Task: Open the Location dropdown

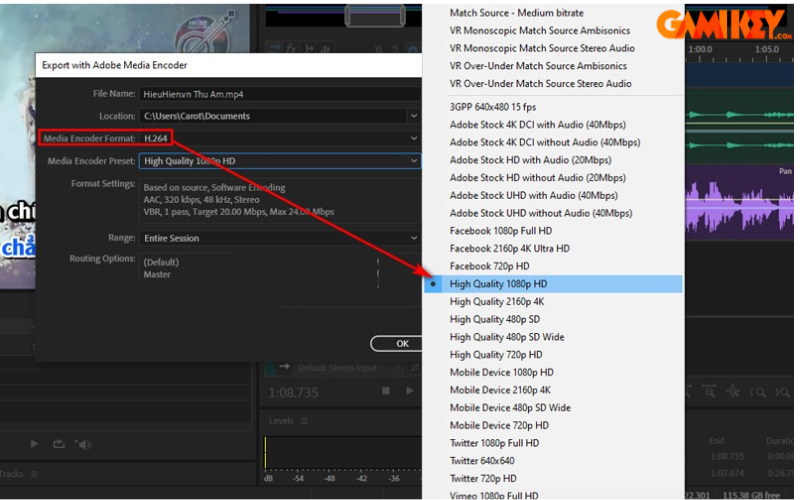Action: tap(414, 116)
